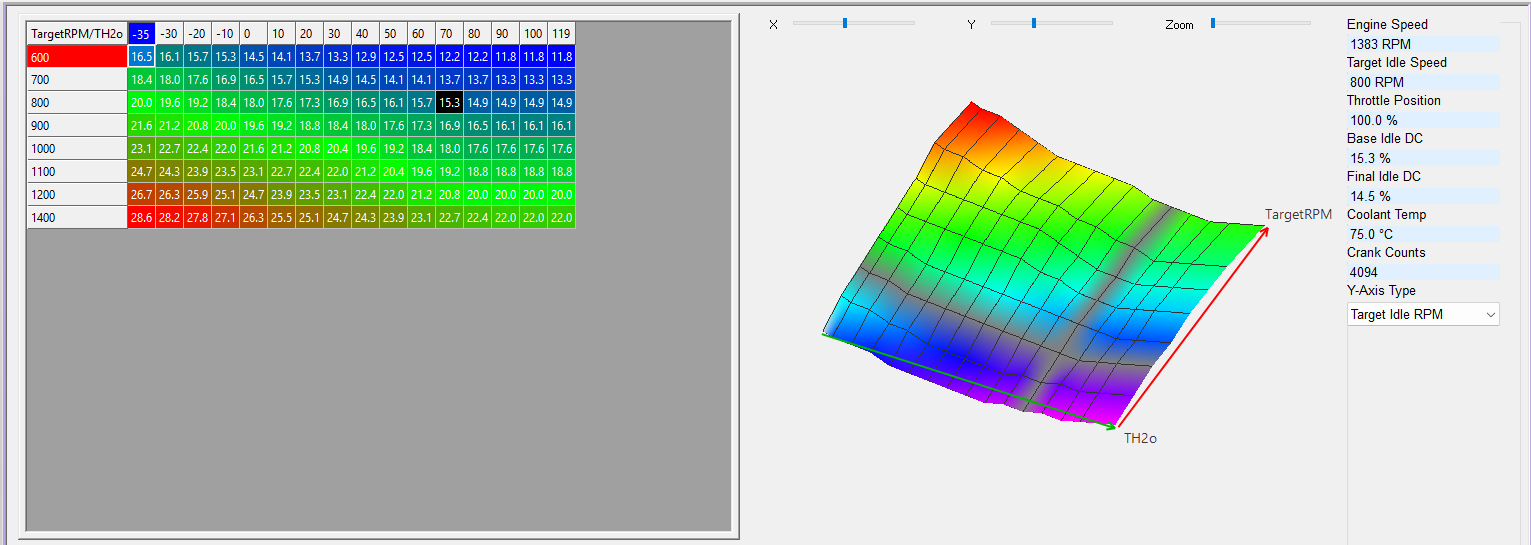The height and width of the screenshot is (545, 1531).
Task: Click the Crank Counts value 4094
Action: coord(1423,272)
